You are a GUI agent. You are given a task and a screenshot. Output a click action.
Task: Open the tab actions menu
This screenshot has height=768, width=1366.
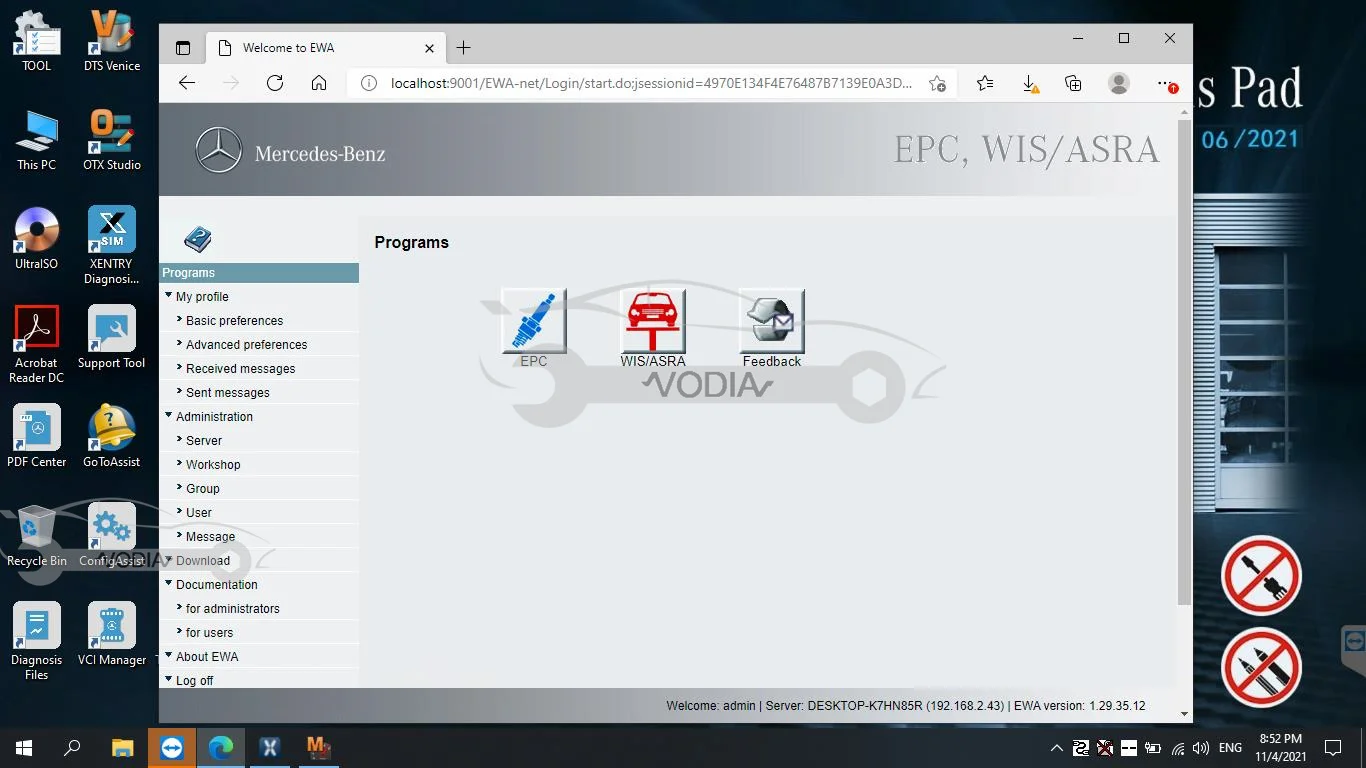pyautogui.click(x=183, y=47)
